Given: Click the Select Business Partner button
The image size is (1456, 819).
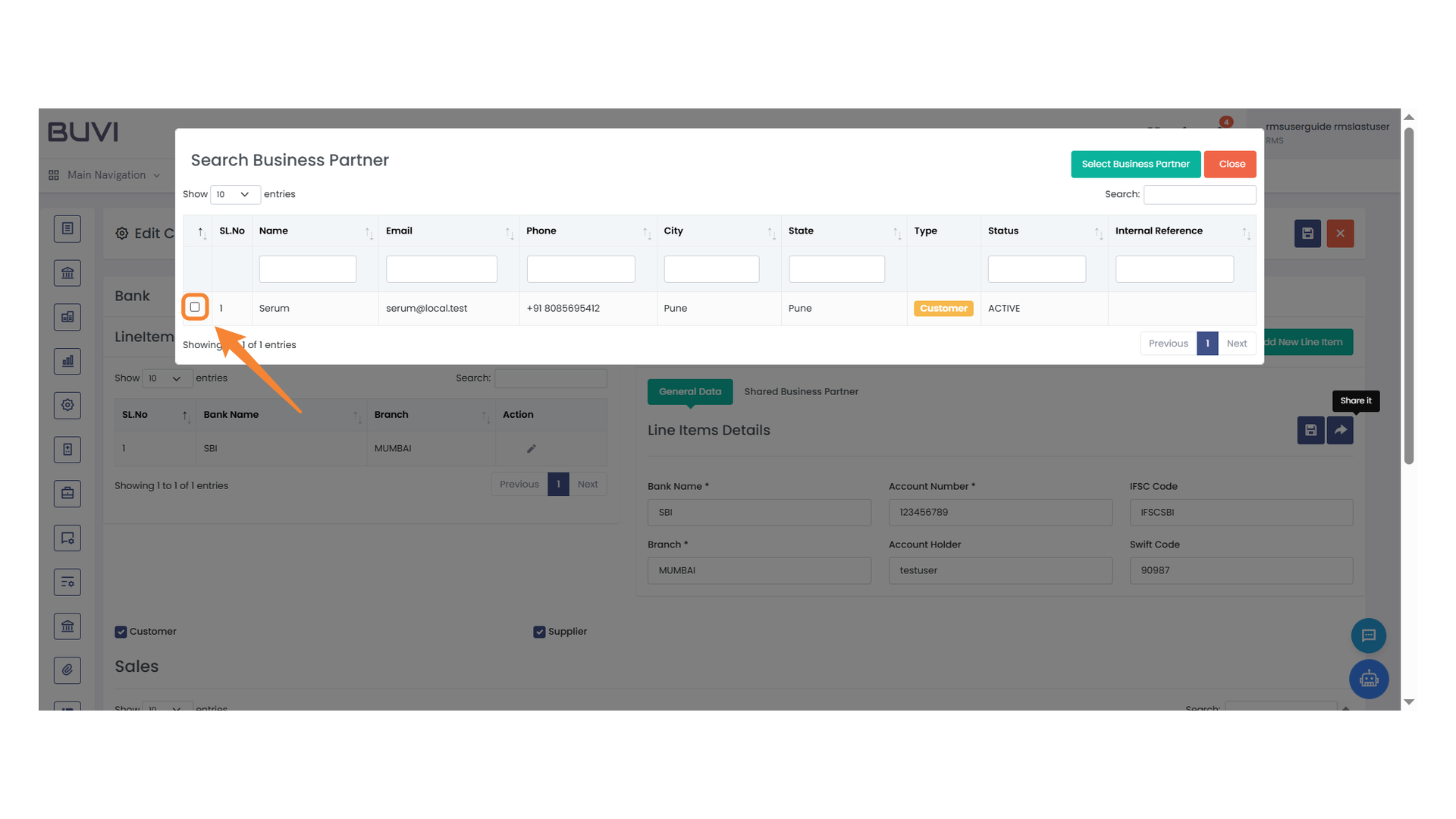Looking at the screenshot, I should [1135, 164].
